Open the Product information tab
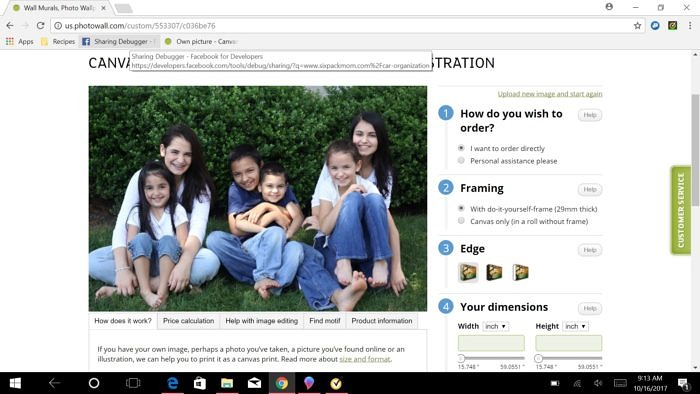The height and width of the screenshot is (394, 700). tap(382, 321)
